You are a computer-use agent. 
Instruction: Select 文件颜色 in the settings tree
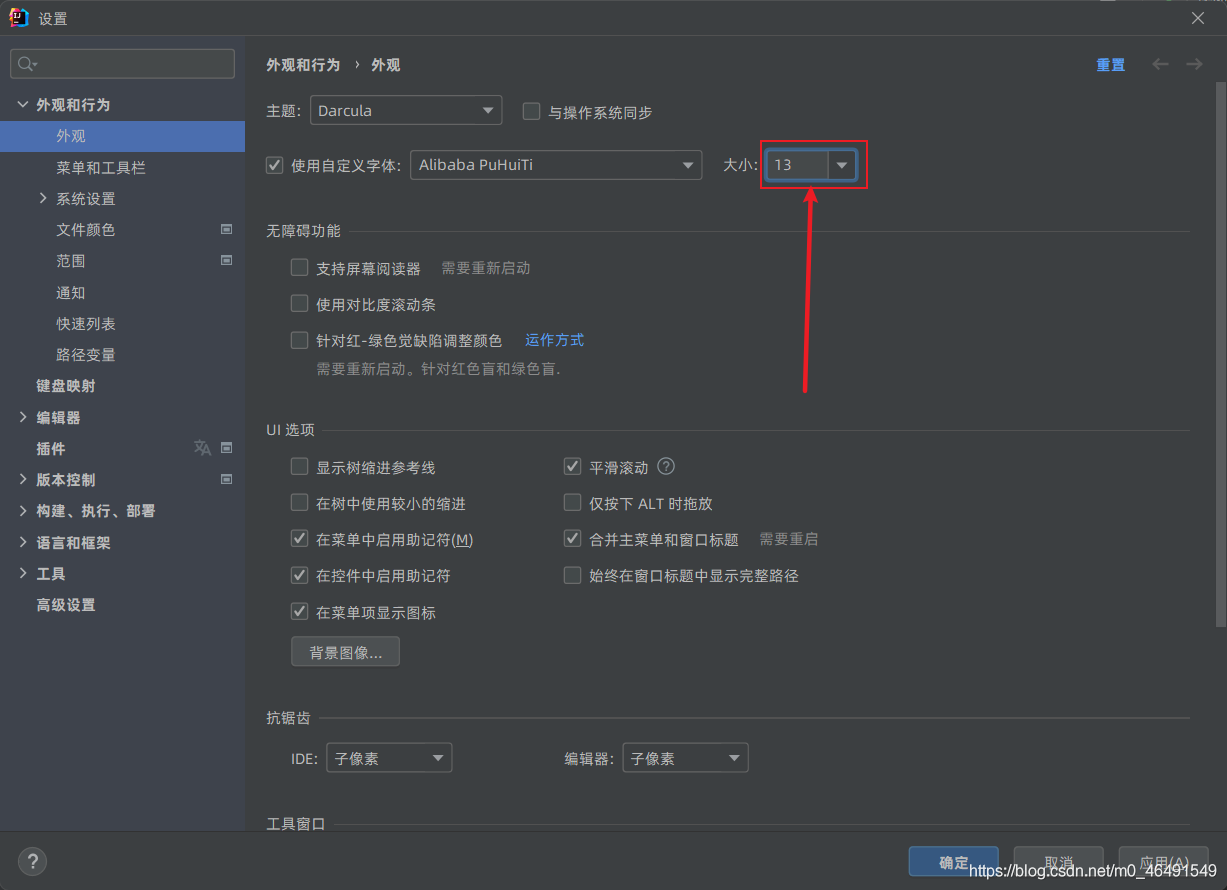click(x=122, y=229)
